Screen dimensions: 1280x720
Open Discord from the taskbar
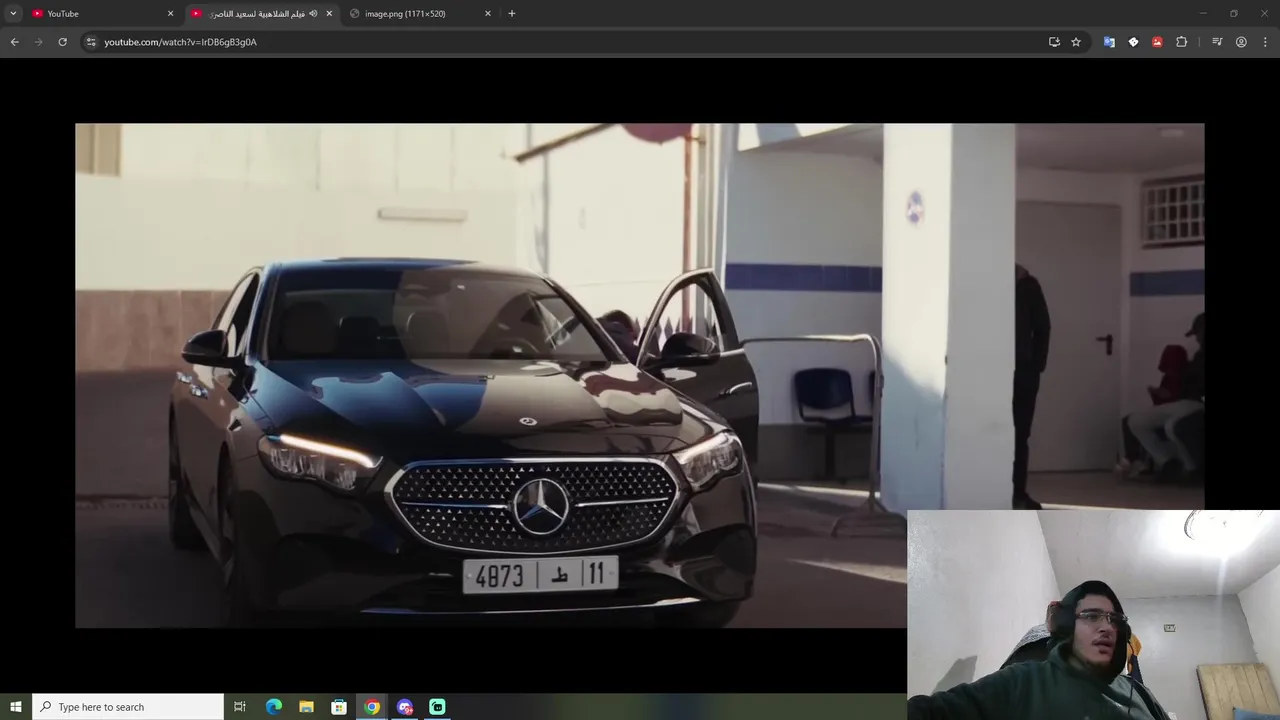pos(404,707)
